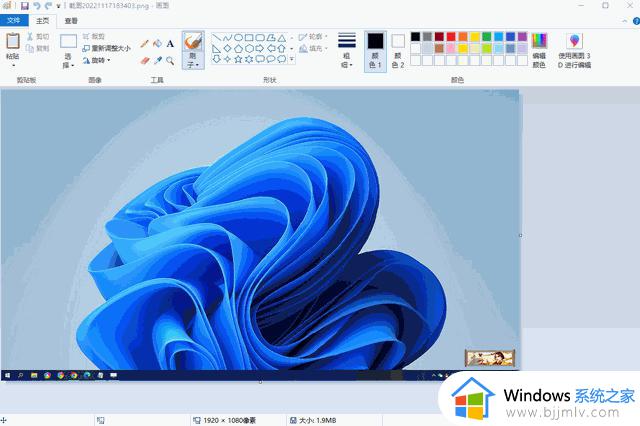Switch to the 主页 (Home) tab
640x426 pixels.
(x=42, y=20)
